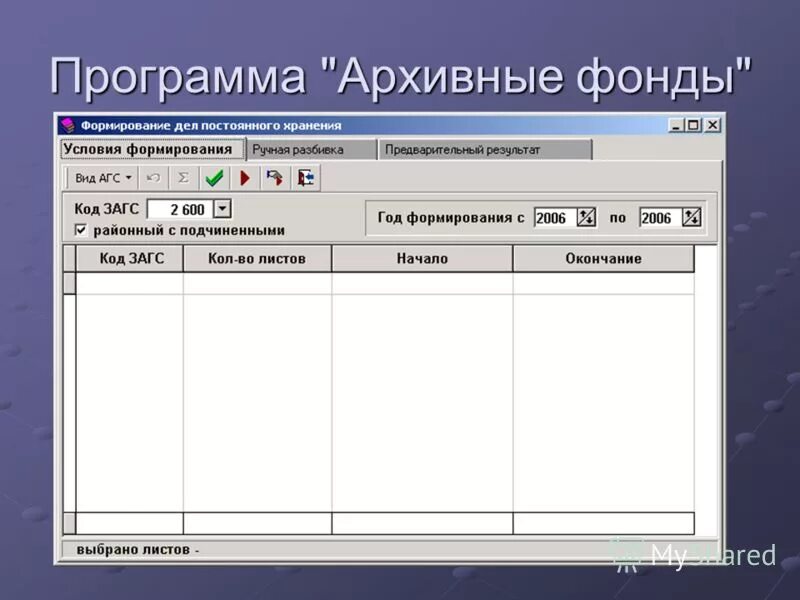
Task: Click the Кол-во листов column header
Action: point(255,259)
